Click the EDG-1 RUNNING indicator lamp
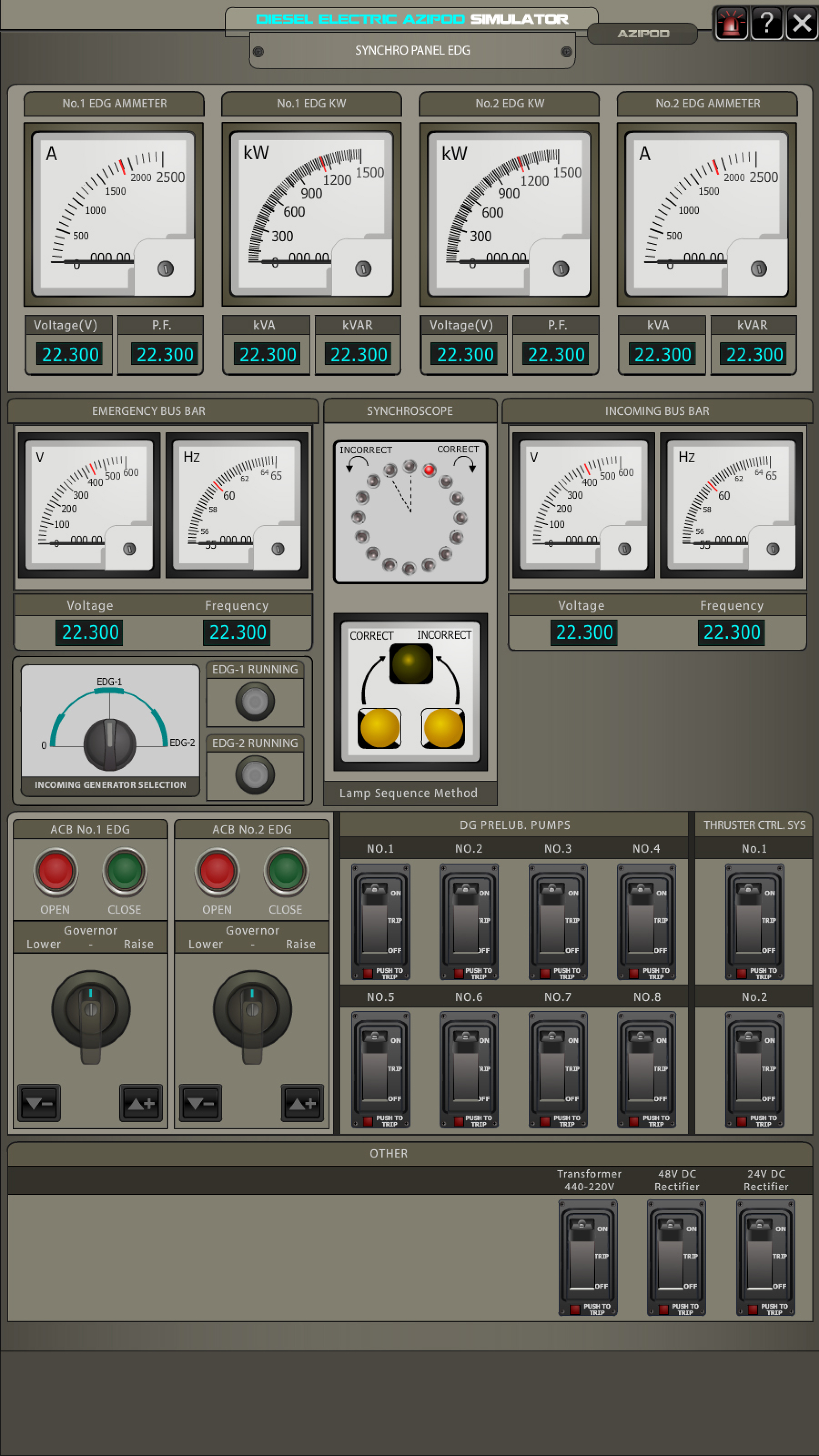Screen dimensions: 819x1456 pyautogui.click(x=255, y=701)
